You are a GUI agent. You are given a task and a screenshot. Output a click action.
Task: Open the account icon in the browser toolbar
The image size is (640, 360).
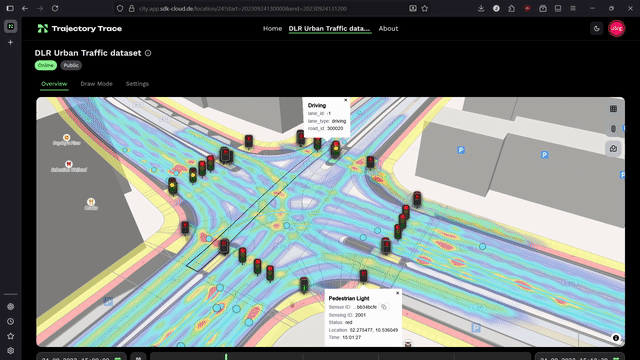pos(496,9)
